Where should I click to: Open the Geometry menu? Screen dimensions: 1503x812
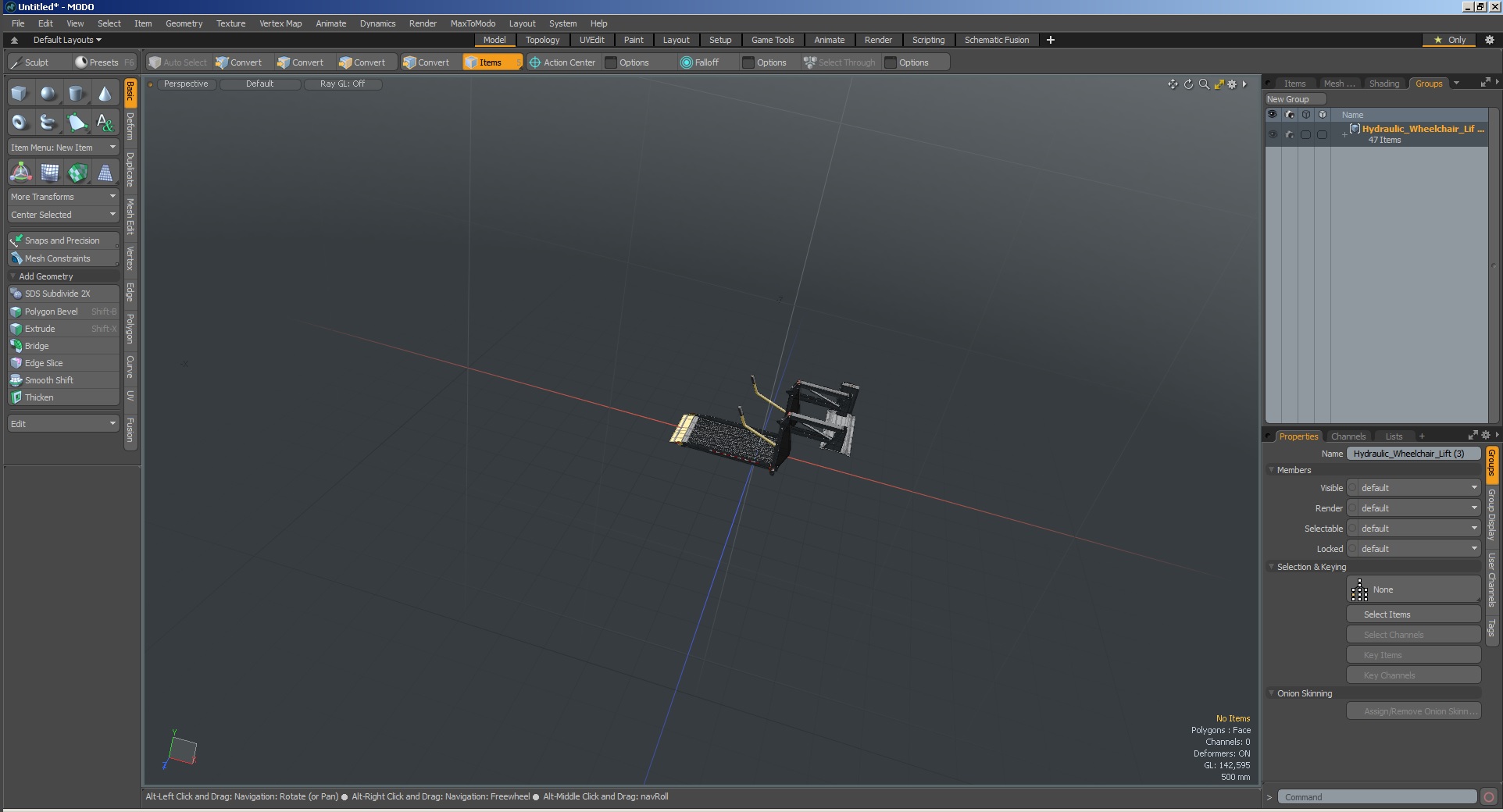pos(184,23)
